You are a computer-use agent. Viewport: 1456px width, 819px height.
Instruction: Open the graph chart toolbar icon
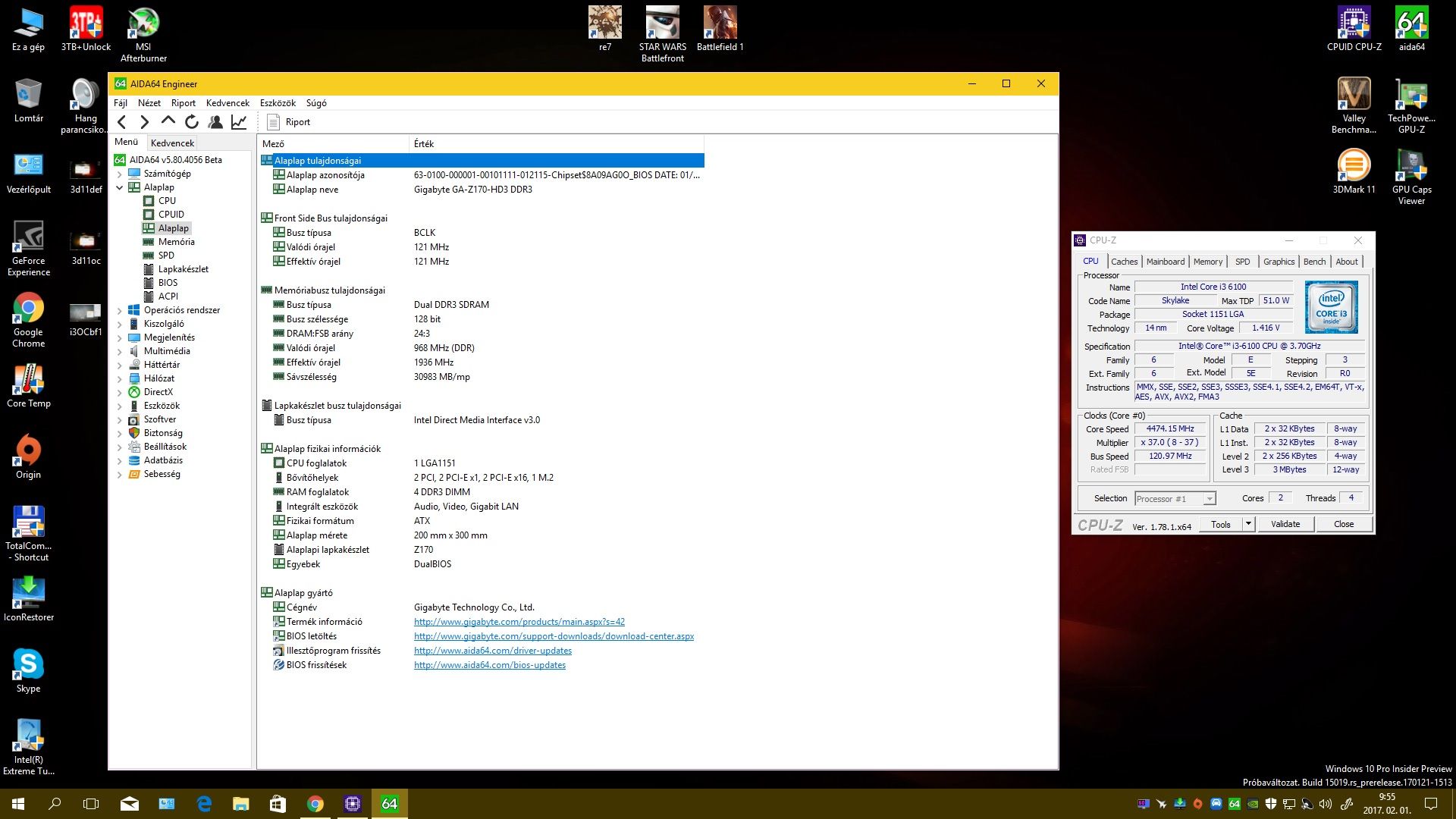(x=239, y=122)
